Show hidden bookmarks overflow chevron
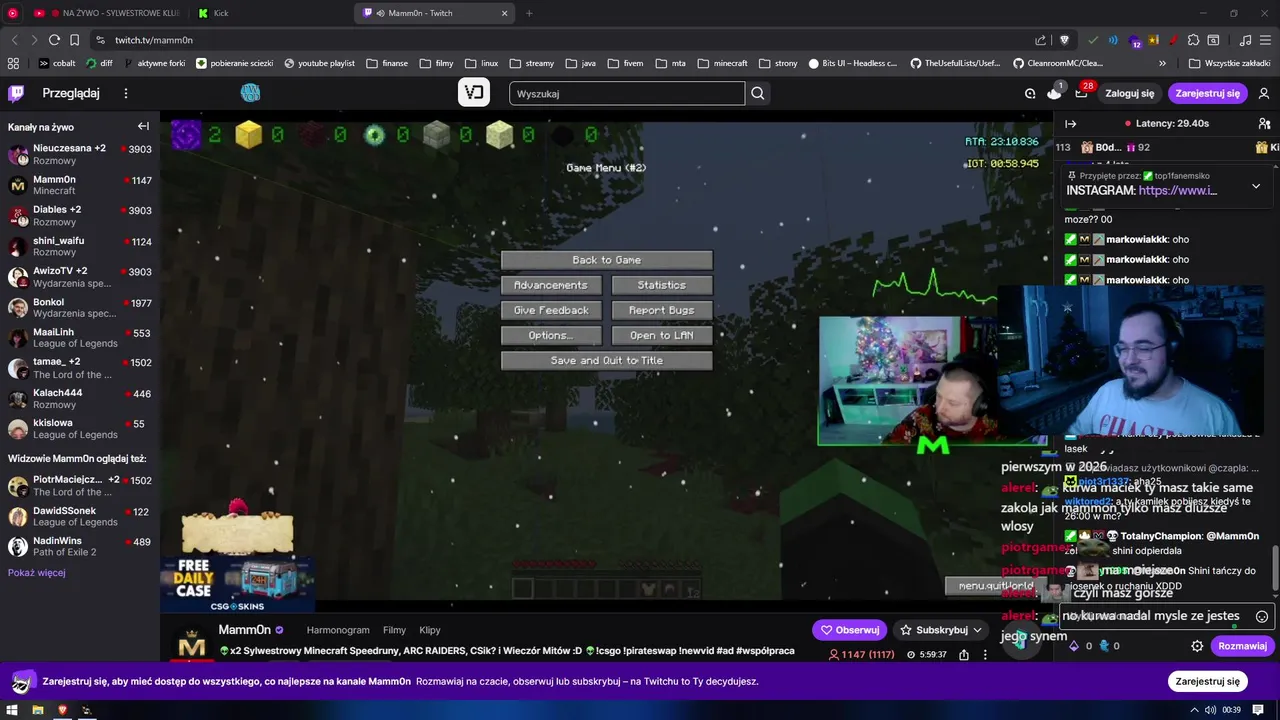Image resolution: width=1280 pixels, height=720 pixels. click(x=1162, y=63)
